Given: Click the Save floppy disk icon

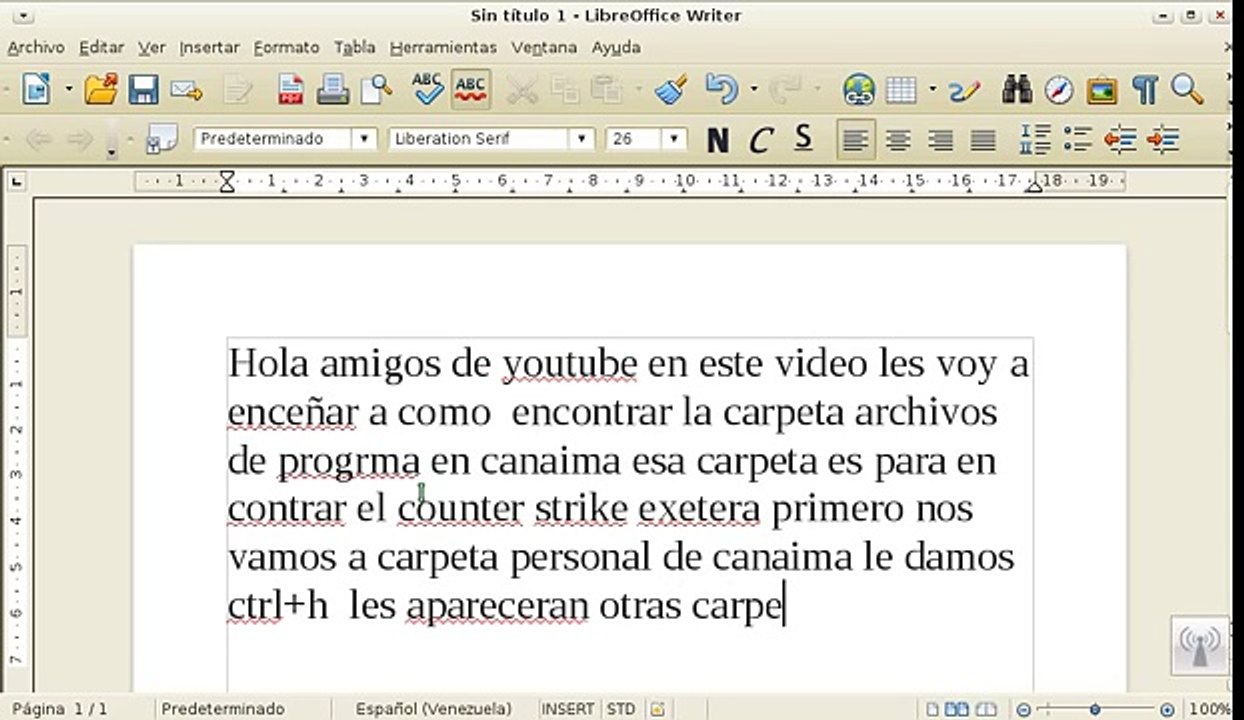Looking at the screenshot, I should [143, 90].
